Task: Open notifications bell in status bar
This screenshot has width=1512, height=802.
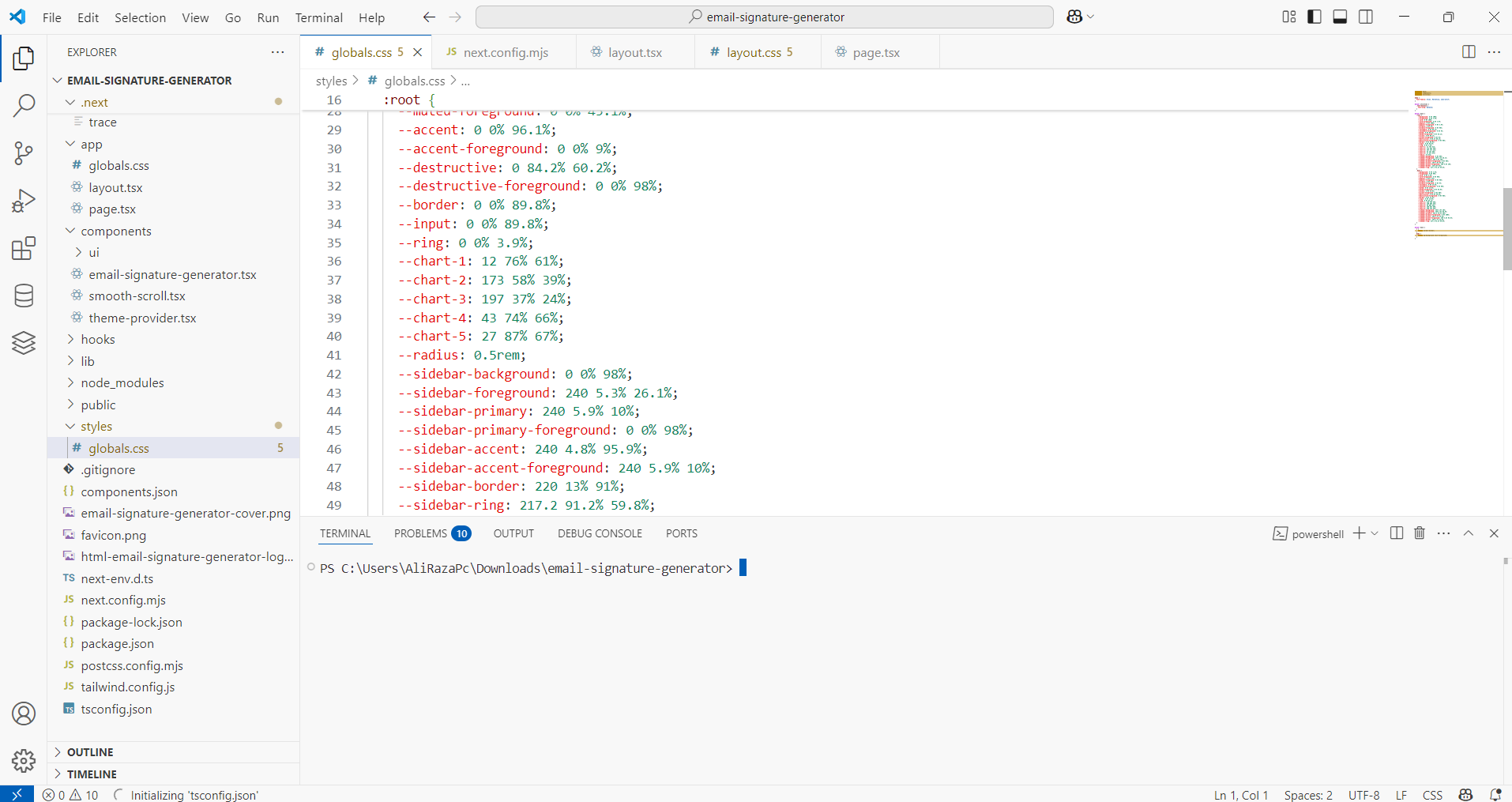Action: coord(1495,795)
